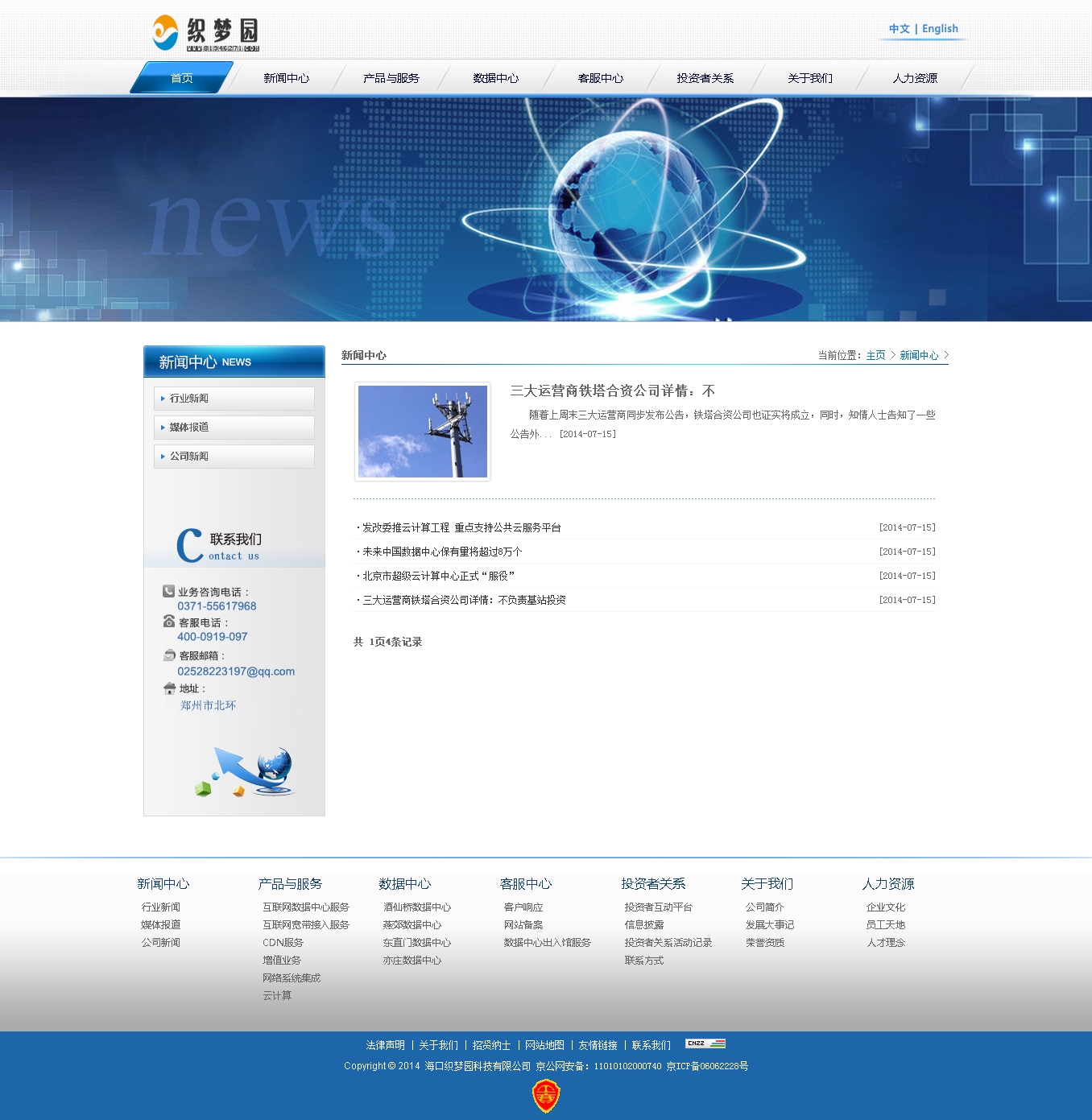Expand 公司新闻 in the sidebar
Image resolution: width=1092 pixels, height=1120 pixels.
pos(234,457)
